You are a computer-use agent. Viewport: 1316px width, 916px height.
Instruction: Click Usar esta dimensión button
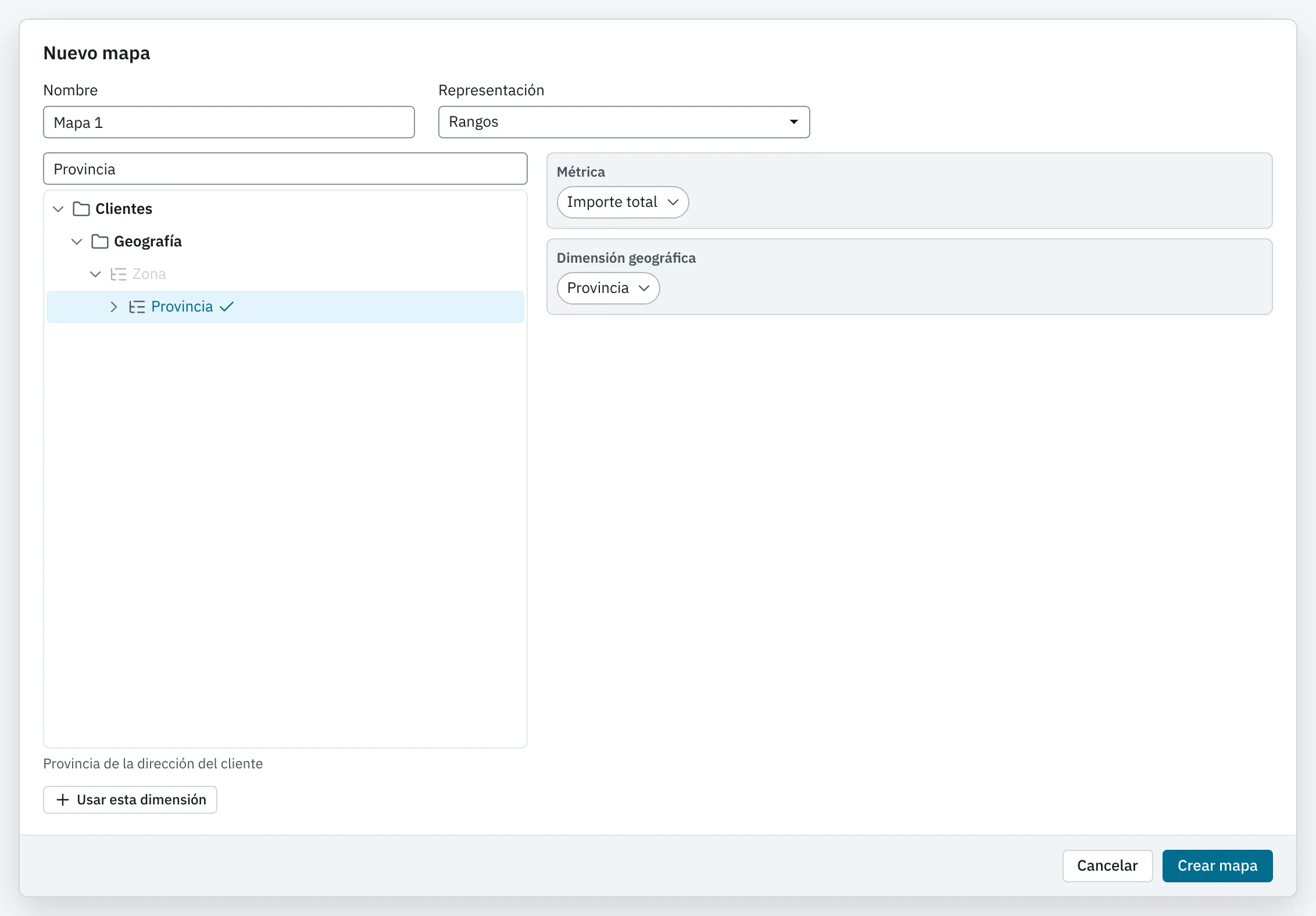pyautogui.click(x=130, y=800)
